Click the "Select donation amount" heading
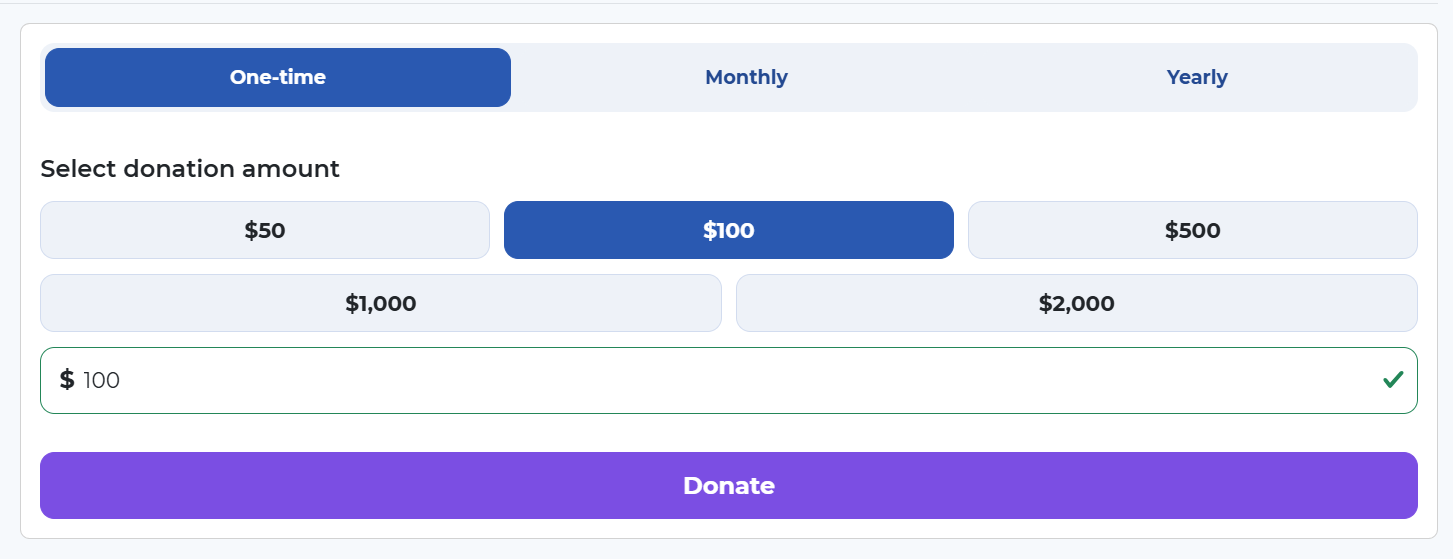This screenshot has width=1453, height=559. coord(190,169)
